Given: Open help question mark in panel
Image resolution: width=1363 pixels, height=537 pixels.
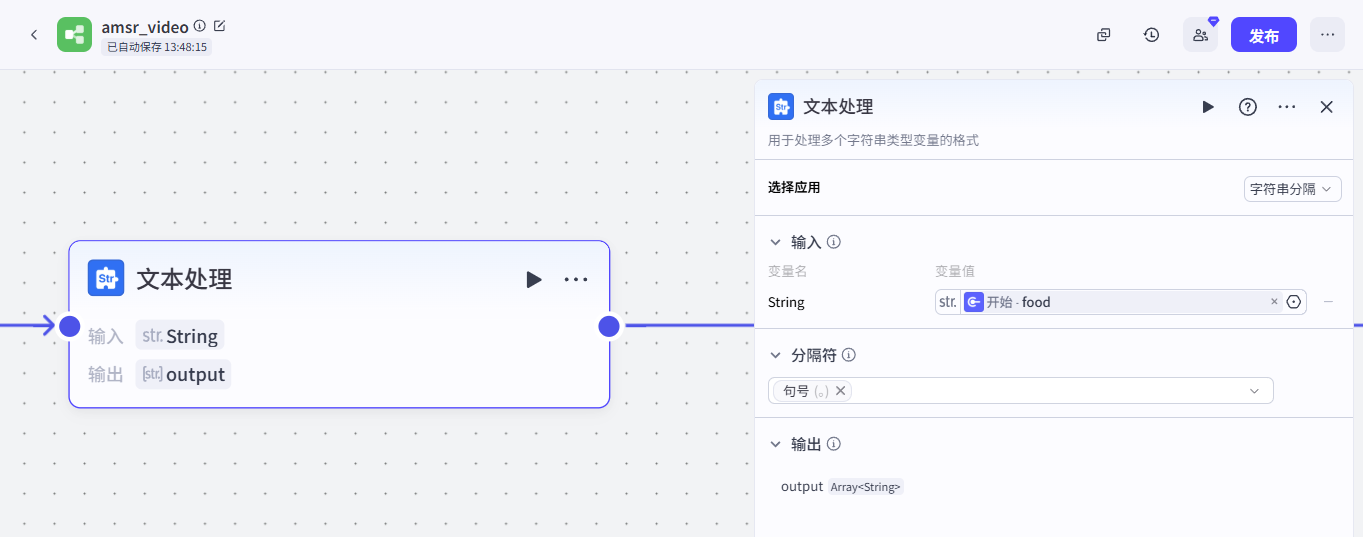Looking at the screenshot, I should (1248, 107).
